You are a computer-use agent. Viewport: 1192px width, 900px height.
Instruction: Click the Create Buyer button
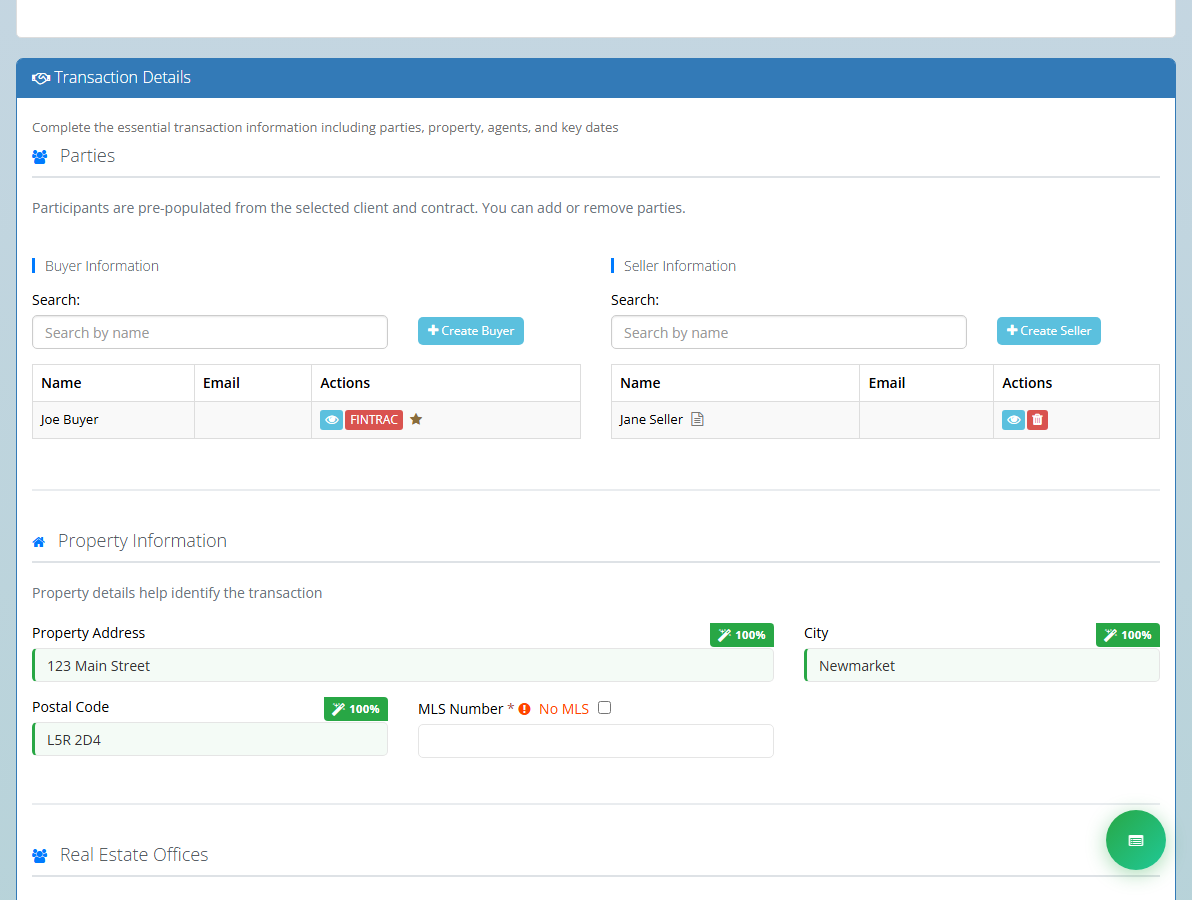(x=471, y=331)
